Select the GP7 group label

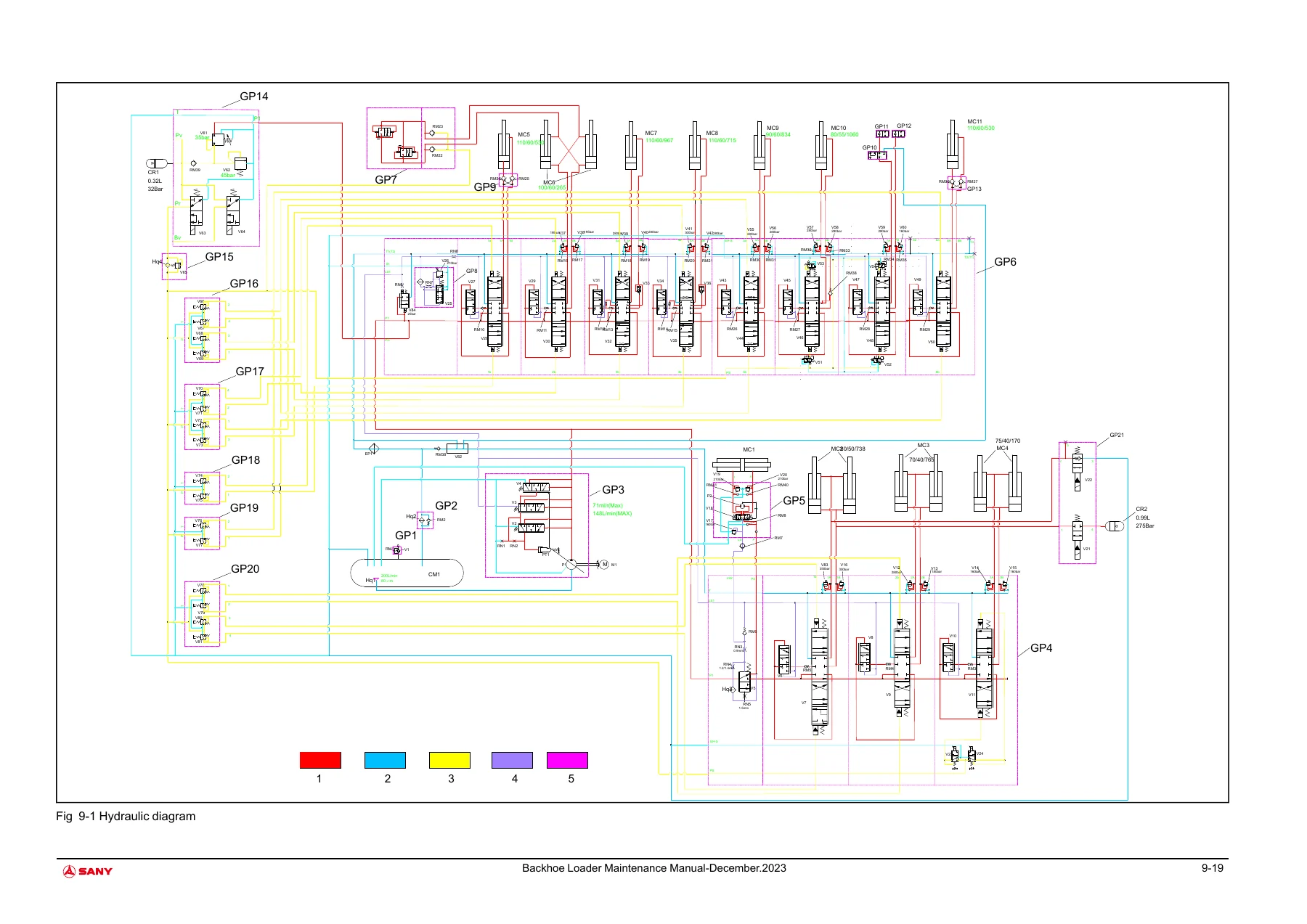pyautogui.click(x=386, y=179)
